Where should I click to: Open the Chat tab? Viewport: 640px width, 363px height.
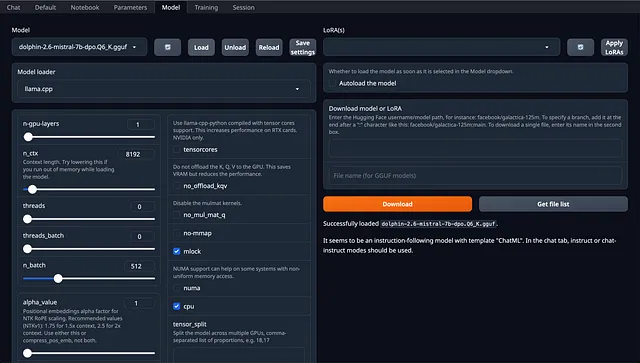coord(13,7)
